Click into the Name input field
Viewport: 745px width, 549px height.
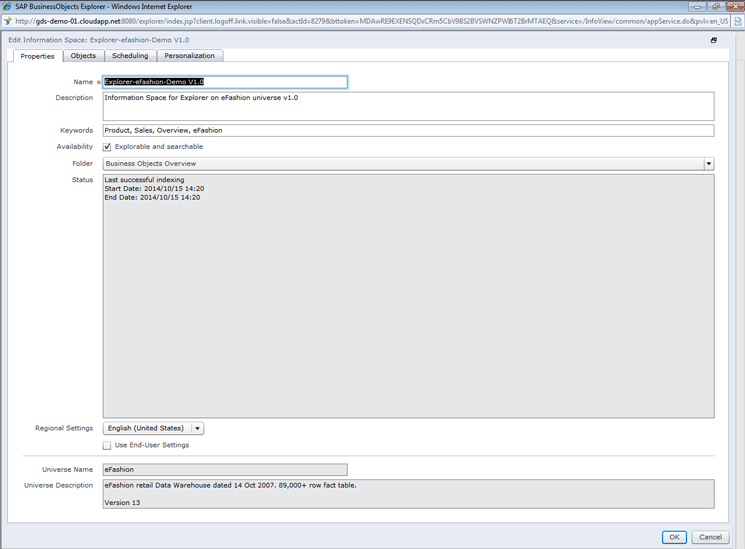tap(225, 82)
